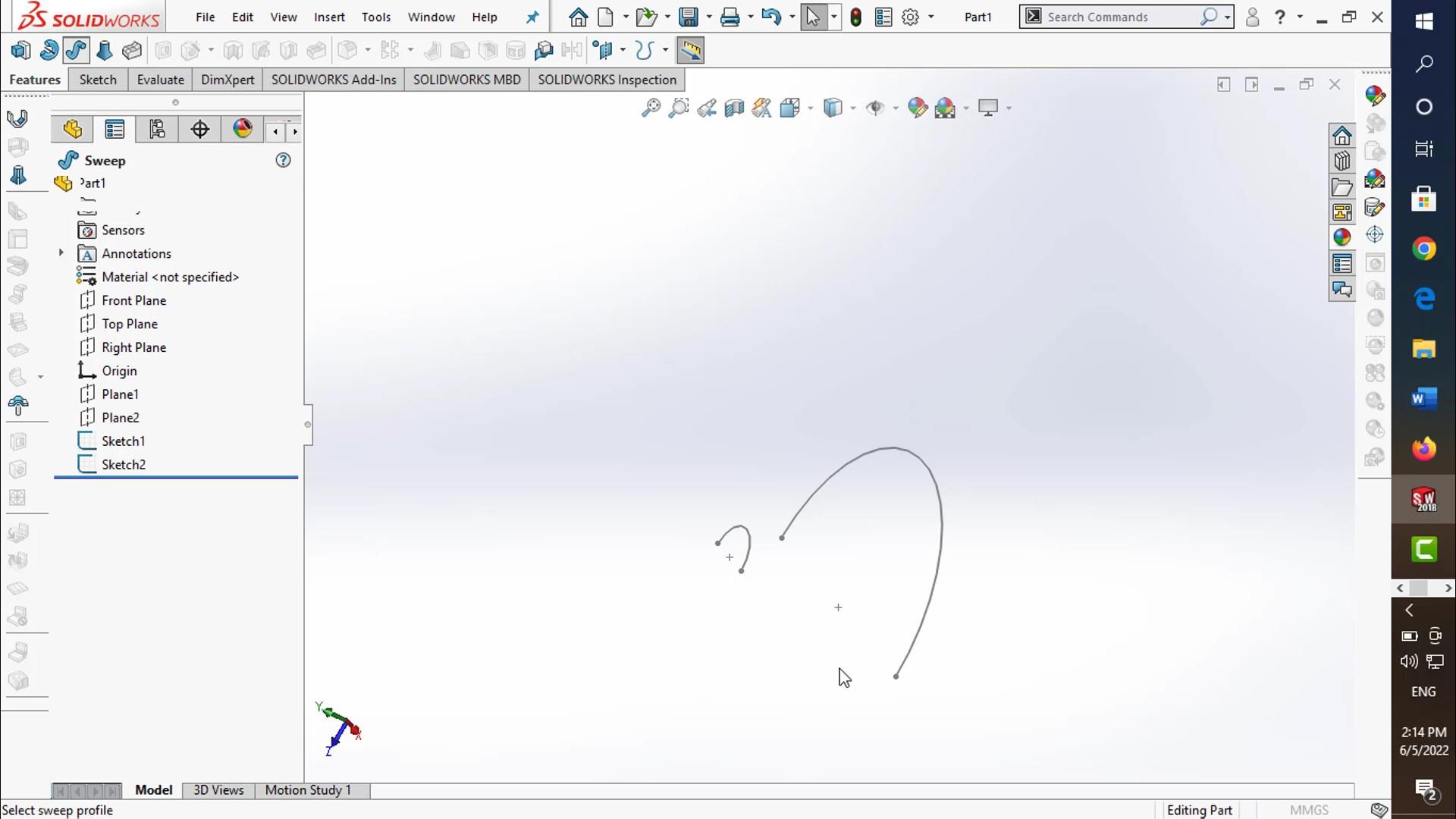Click the Zoom to Fit icon
The image size is (1456, 819).
[651, 108]
